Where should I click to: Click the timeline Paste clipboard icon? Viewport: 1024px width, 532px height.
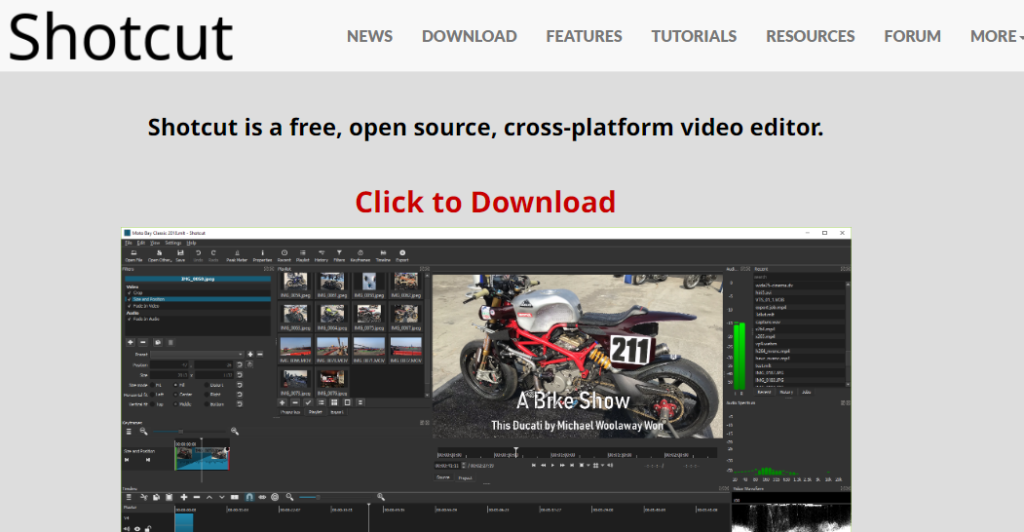click(x=169, y=497)
